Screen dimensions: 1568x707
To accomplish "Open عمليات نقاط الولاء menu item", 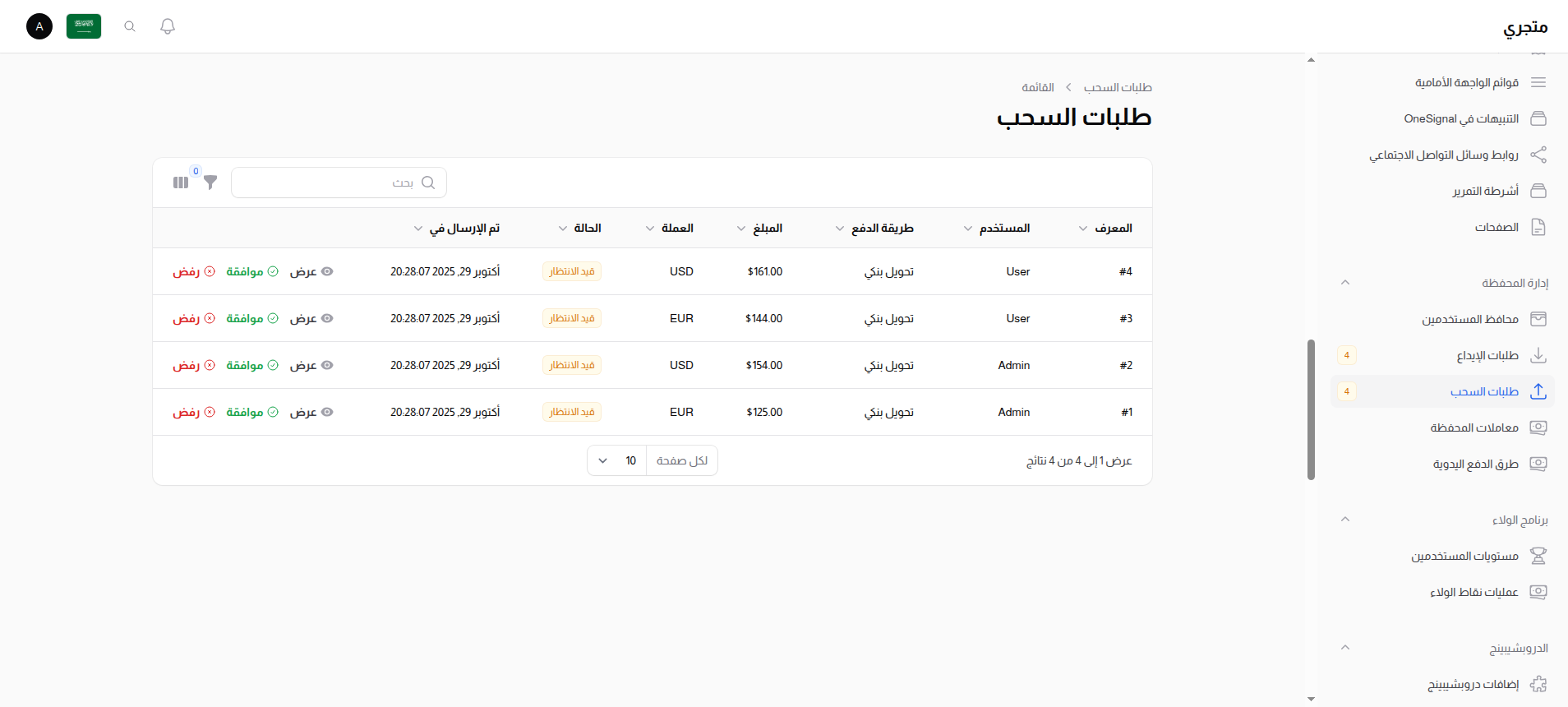I will pyautogui.click(x=1442, y=592).
